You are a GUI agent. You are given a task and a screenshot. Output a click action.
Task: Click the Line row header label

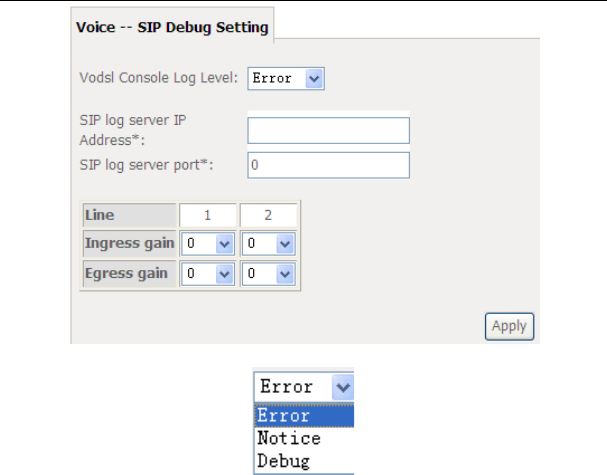point(101,215)
